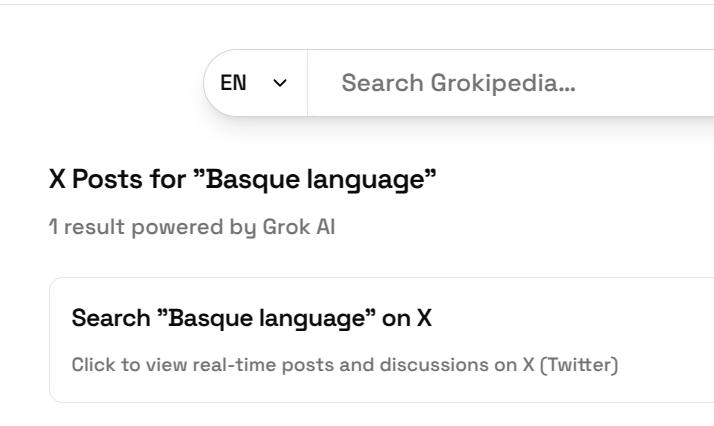Click 'Basque language' in the page heading
The image size is (714, 426).
306,181
